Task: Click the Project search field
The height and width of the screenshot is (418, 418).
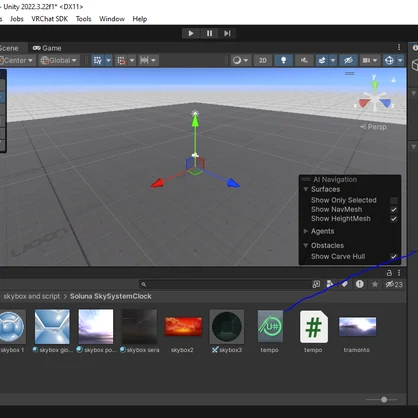Action: click(225, 284)
